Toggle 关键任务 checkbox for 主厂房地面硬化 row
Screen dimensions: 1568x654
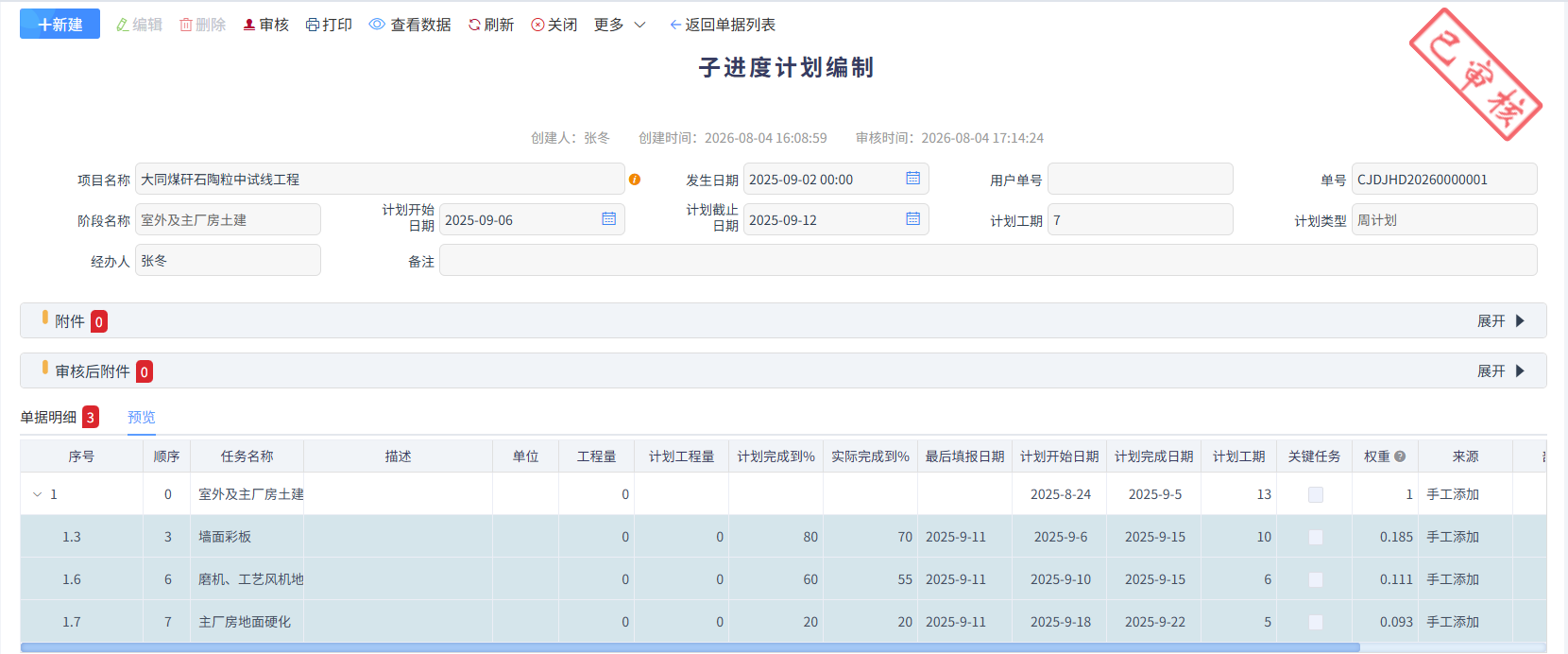1315,622
